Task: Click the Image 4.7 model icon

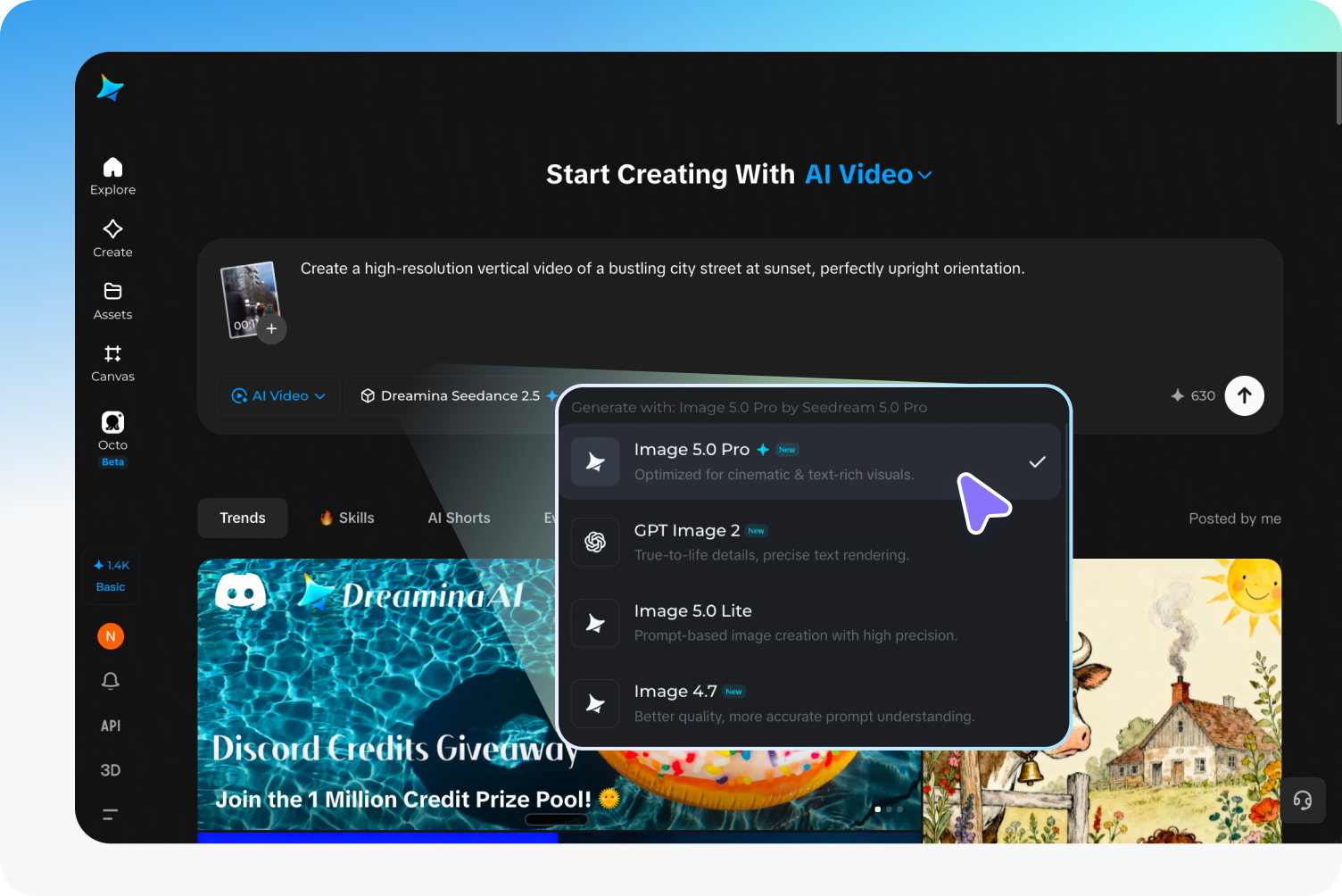Action: coord(595,703)
